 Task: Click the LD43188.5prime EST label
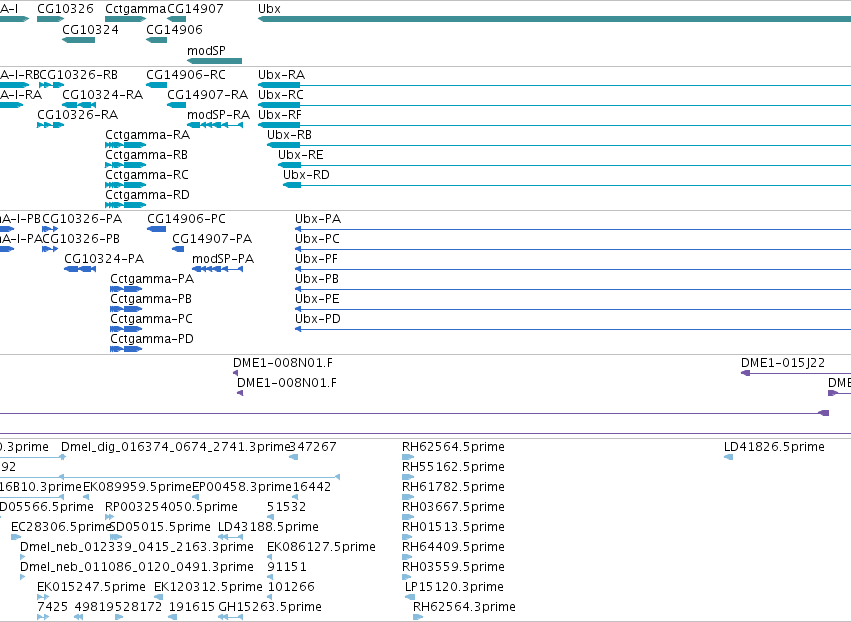[x=268, y=528]
